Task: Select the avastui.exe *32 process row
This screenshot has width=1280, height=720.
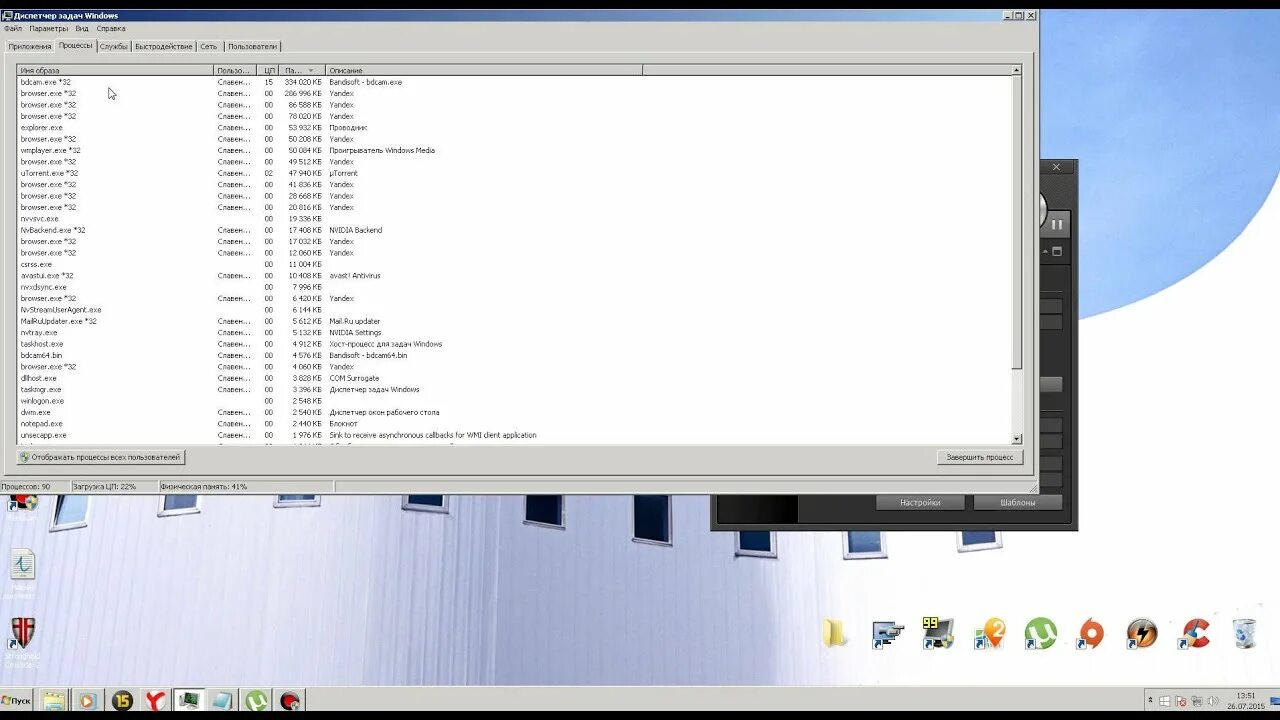Action: (514, 276)
